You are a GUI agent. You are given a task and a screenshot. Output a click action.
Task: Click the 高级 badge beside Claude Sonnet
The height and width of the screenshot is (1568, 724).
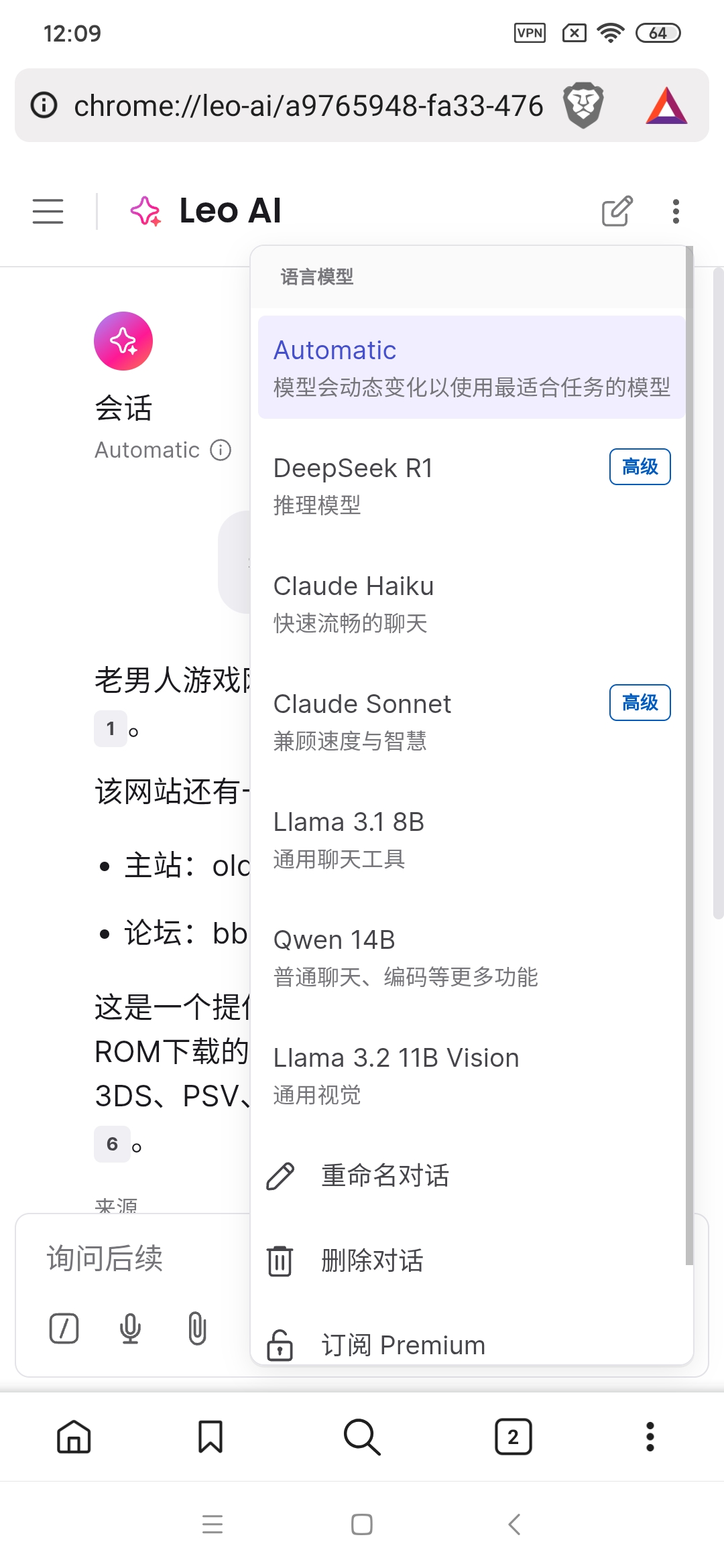pyautogui.click(x=640, y=703)
